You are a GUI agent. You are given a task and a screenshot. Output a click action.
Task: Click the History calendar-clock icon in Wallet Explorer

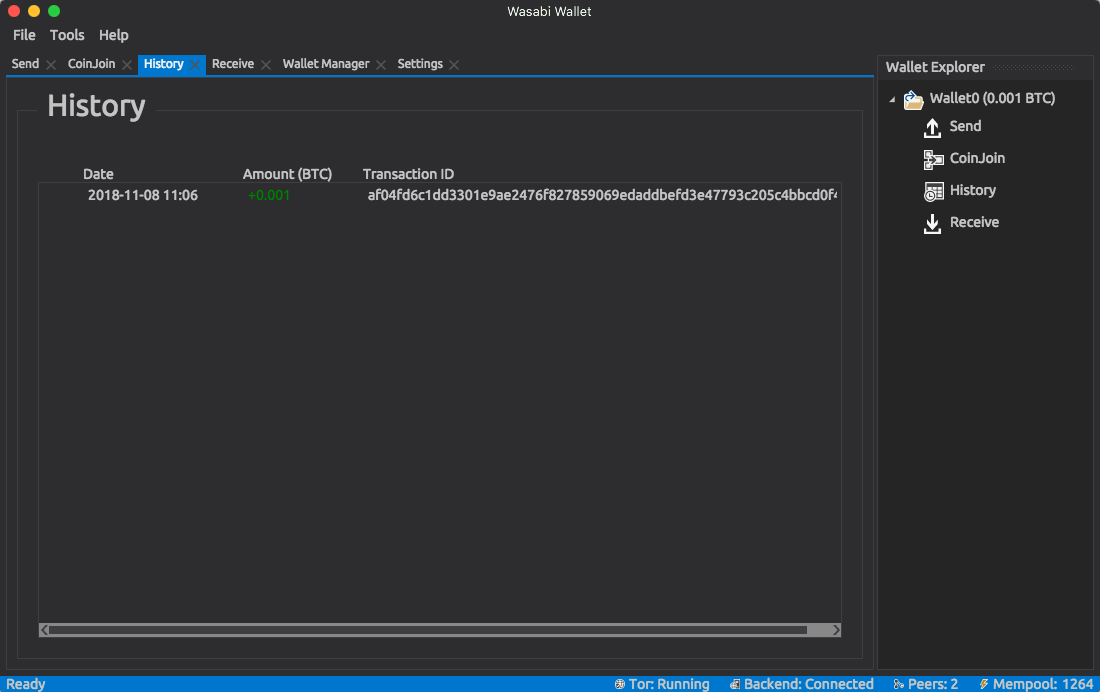tap(933, 192)
